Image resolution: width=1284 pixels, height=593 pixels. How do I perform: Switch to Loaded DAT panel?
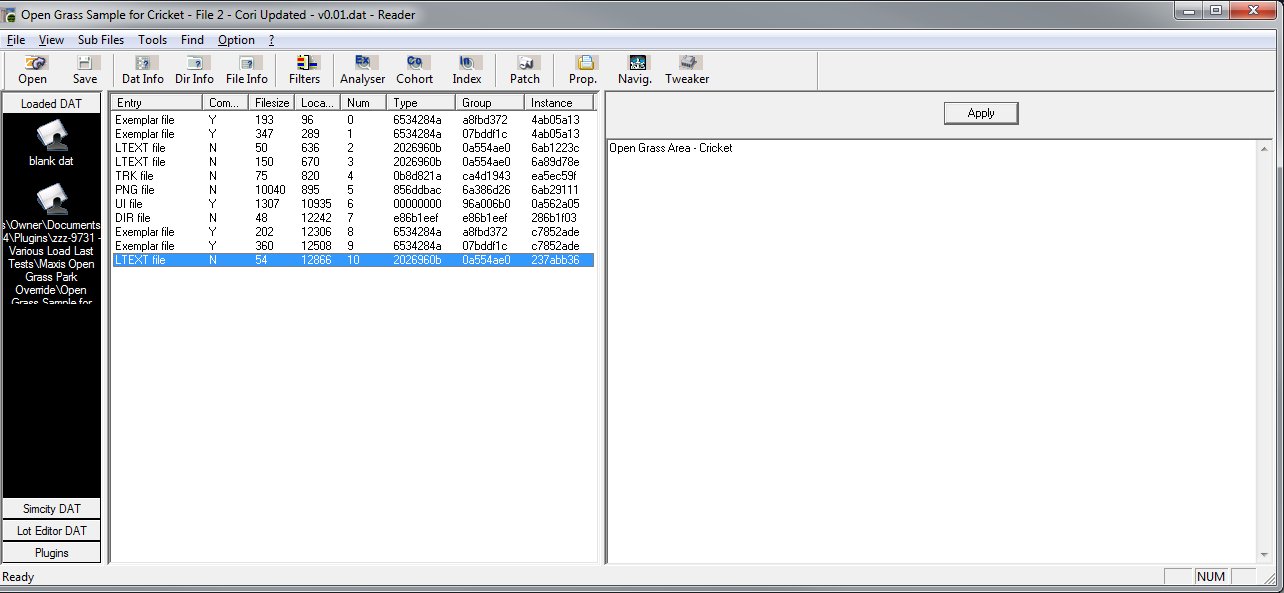coord(52,103)
